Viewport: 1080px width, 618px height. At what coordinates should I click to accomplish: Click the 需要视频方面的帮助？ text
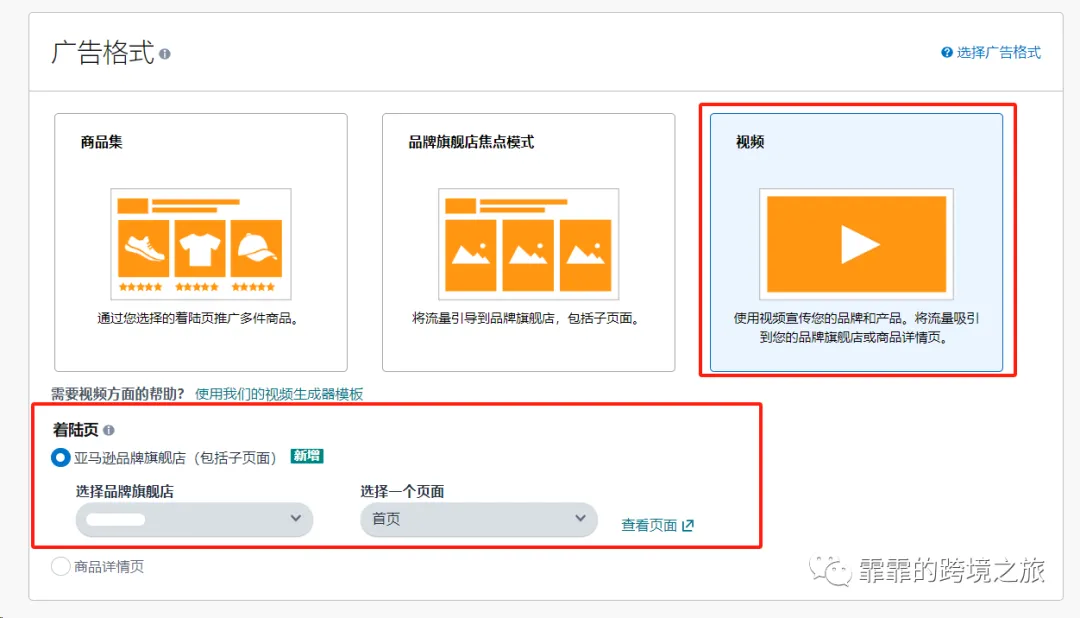coord(118,394)
